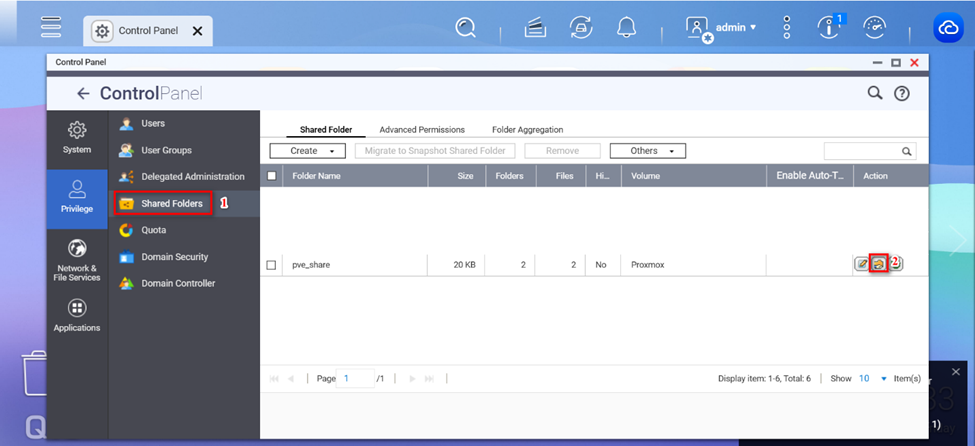The height and width of the screenshot is (446, 975).
Task: Tick the pve_share row checkbox
Action: click(271, 265)
